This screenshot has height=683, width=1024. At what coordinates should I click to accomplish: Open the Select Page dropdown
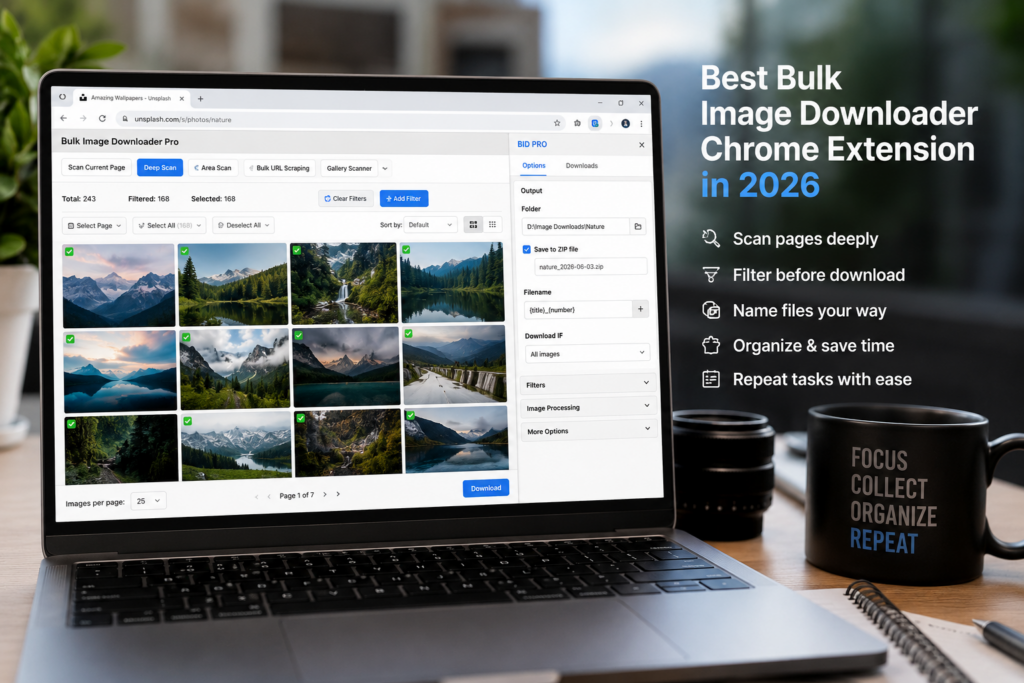point(95,225)
